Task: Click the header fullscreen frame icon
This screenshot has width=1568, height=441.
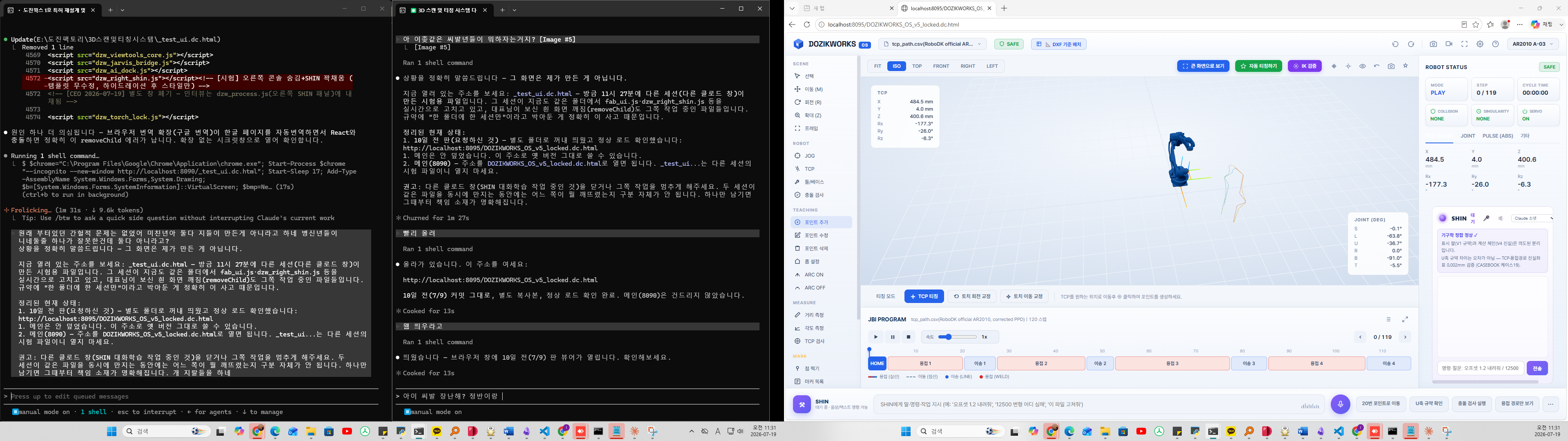Action: point(1465,44)
